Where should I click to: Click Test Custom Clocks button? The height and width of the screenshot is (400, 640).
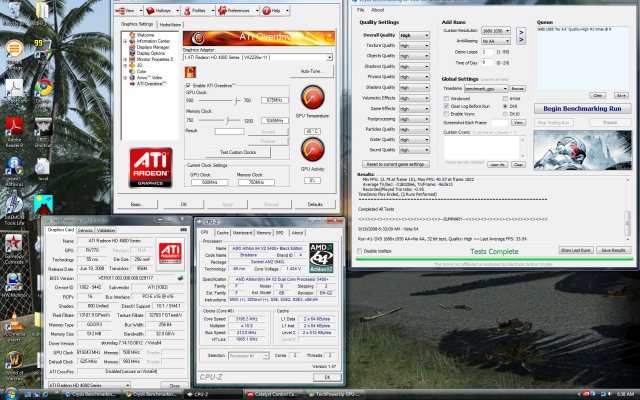[x=238, y=152]
